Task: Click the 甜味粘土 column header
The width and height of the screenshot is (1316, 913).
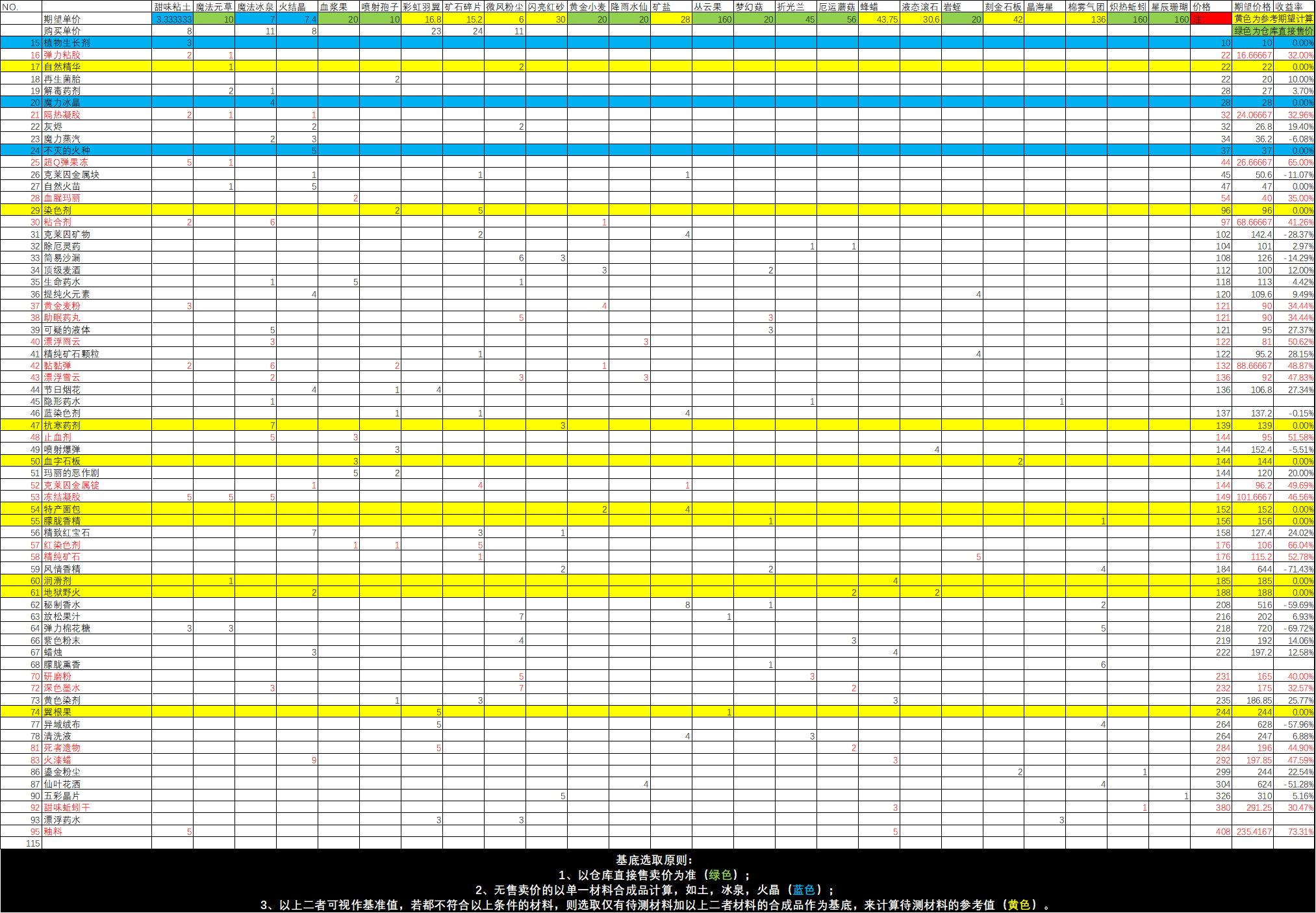Action: click(x=172, y=6)
